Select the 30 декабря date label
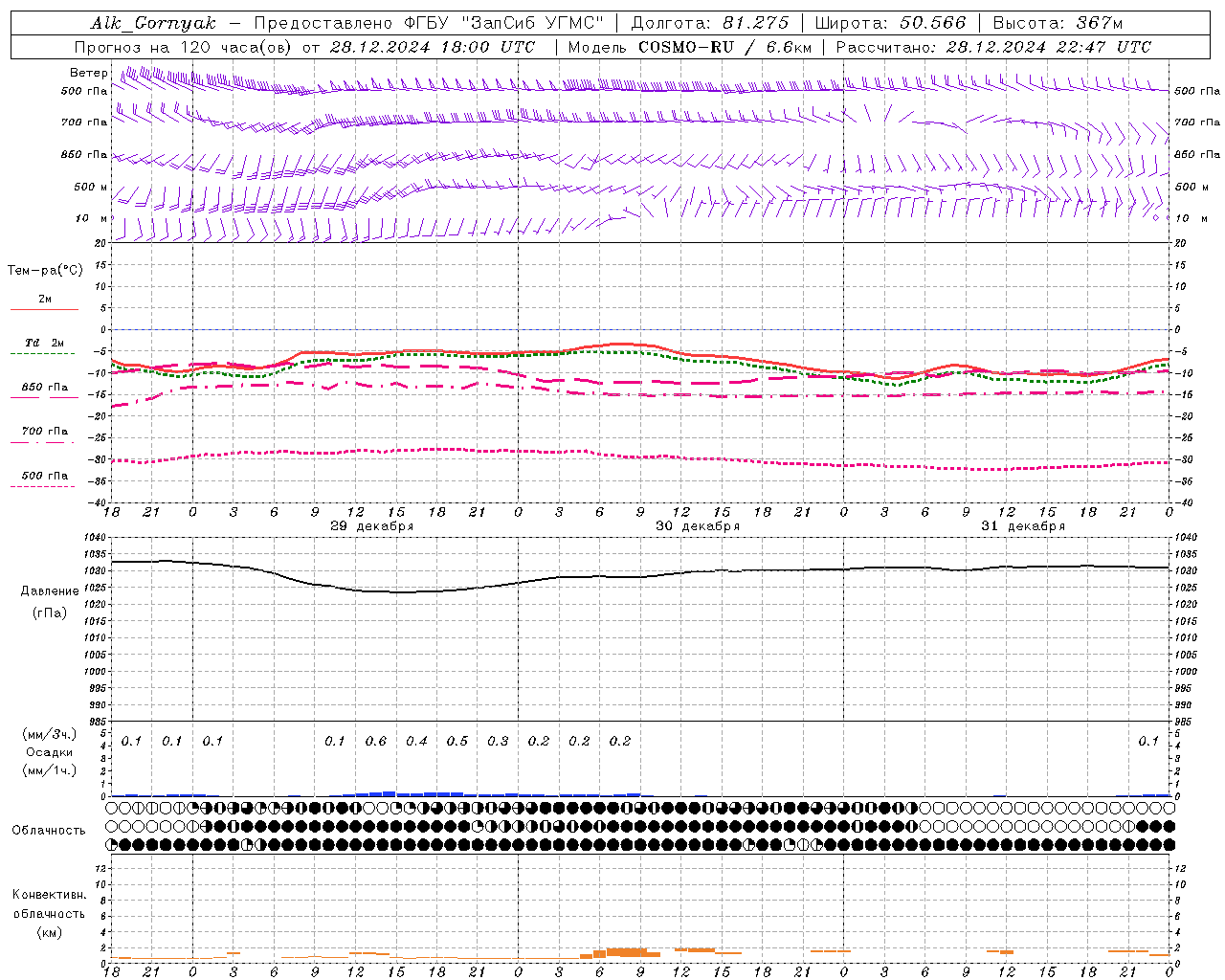This screenshot has width=1225, height=980. (697, 526)
